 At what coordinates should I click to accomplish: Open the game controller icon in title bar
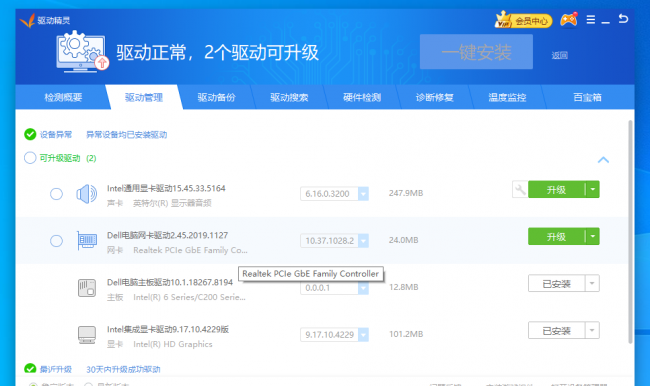[x=569, y=19]
